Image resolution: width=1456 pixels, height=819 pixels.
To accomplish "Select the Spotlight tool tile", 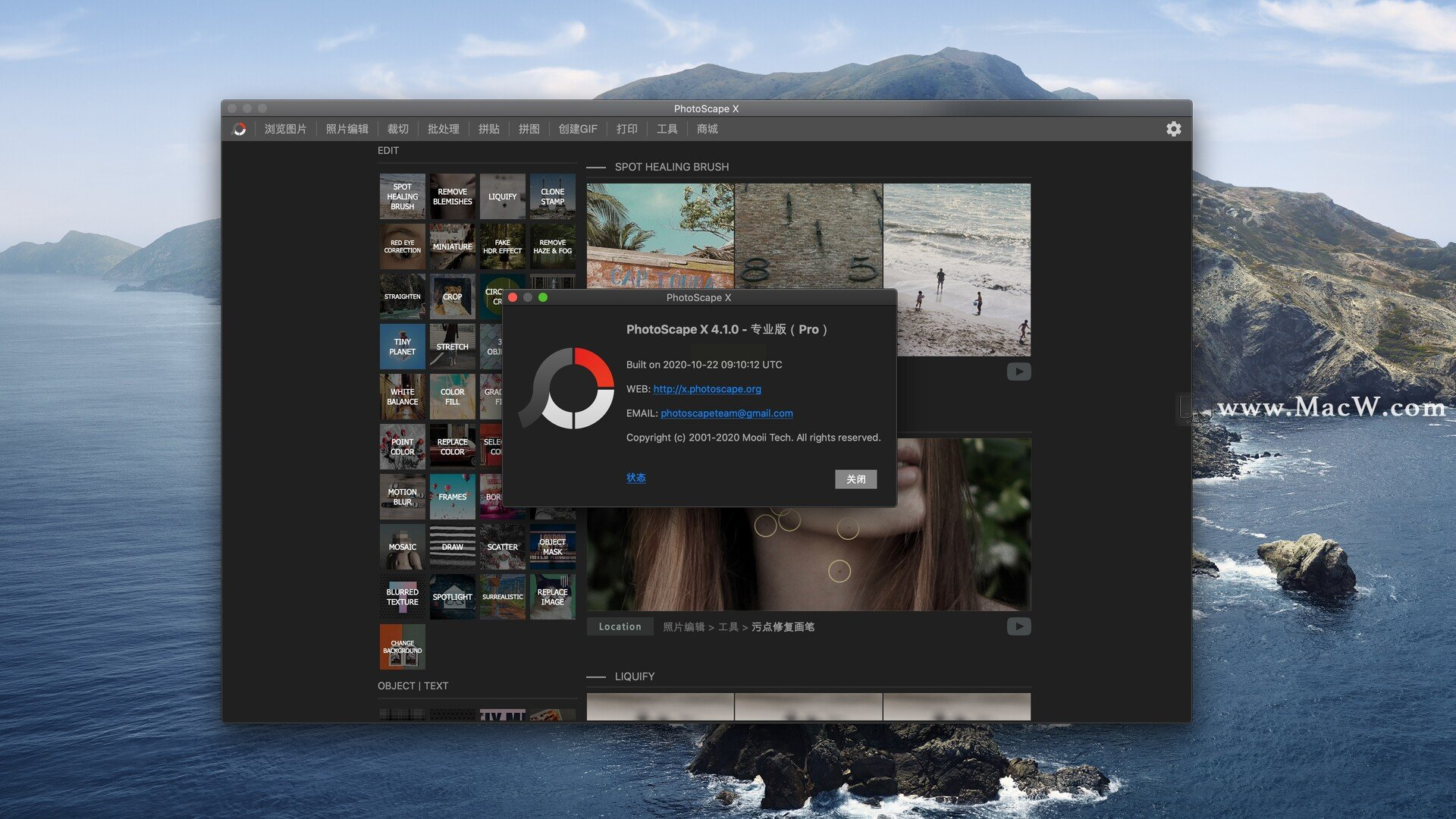I will tap(452, 597).
